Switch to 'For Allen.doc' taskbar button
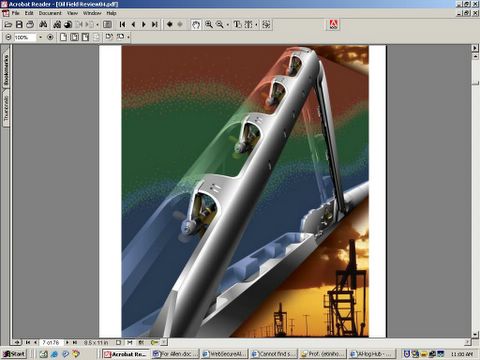Viewport: 480px width, 360px height. coord(175,354)
